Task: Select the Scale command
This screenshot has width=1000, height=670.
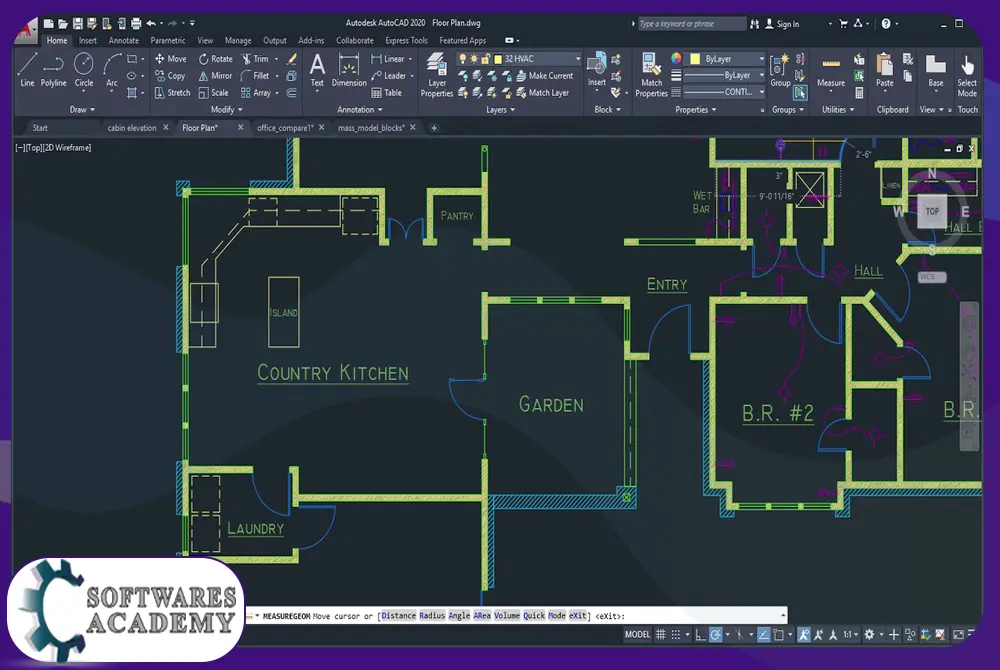Action: [213, 93]
